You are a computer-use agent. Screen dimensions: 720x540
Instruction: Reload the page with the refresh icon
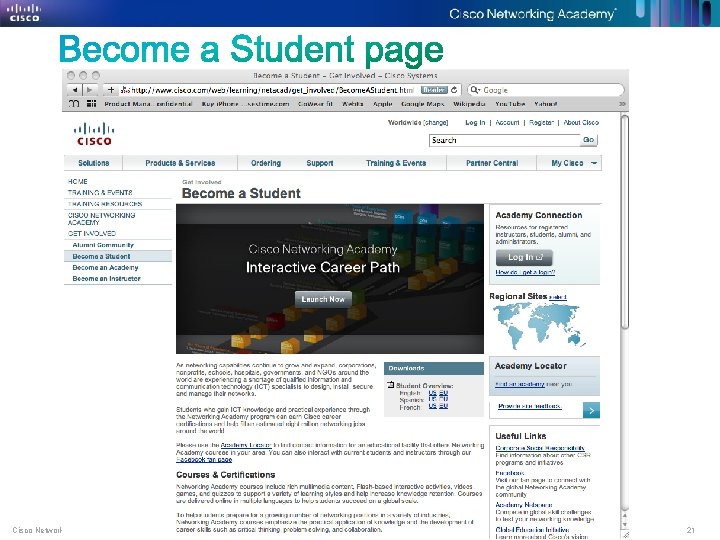click(454, 90)
